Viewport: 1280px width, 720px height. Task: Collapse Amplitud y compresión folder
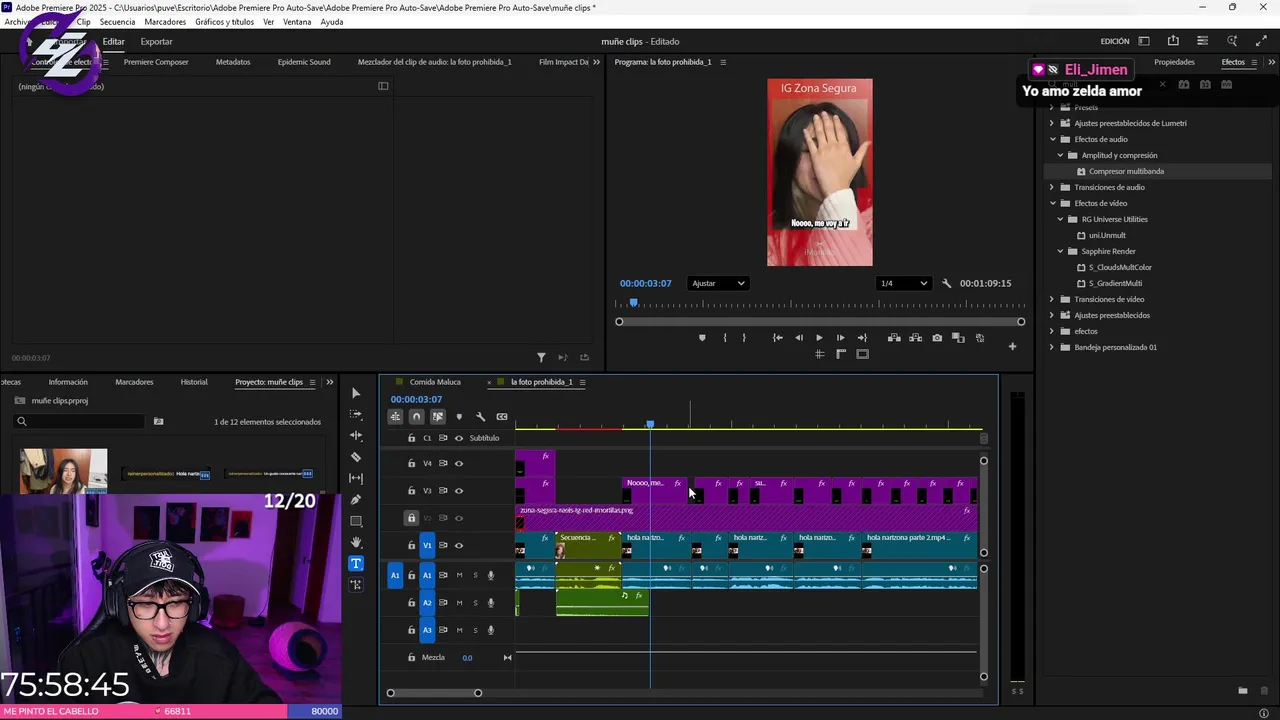1061,155
